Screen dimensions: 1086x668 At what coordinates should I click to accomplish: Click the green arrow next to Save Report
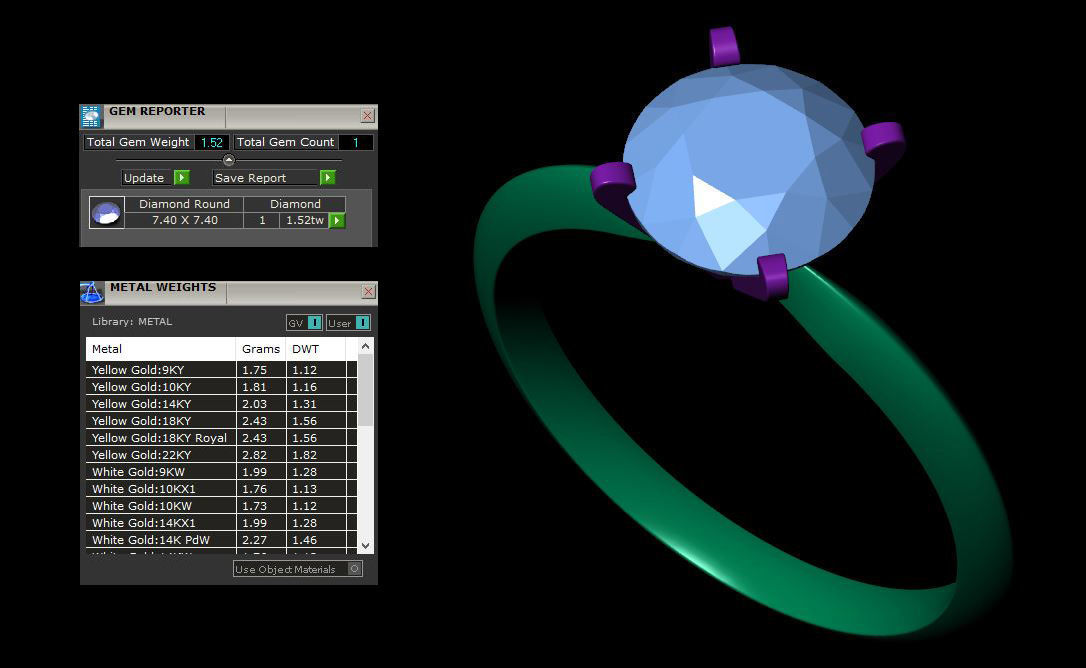pyautogui.click(x=328, y=177)
